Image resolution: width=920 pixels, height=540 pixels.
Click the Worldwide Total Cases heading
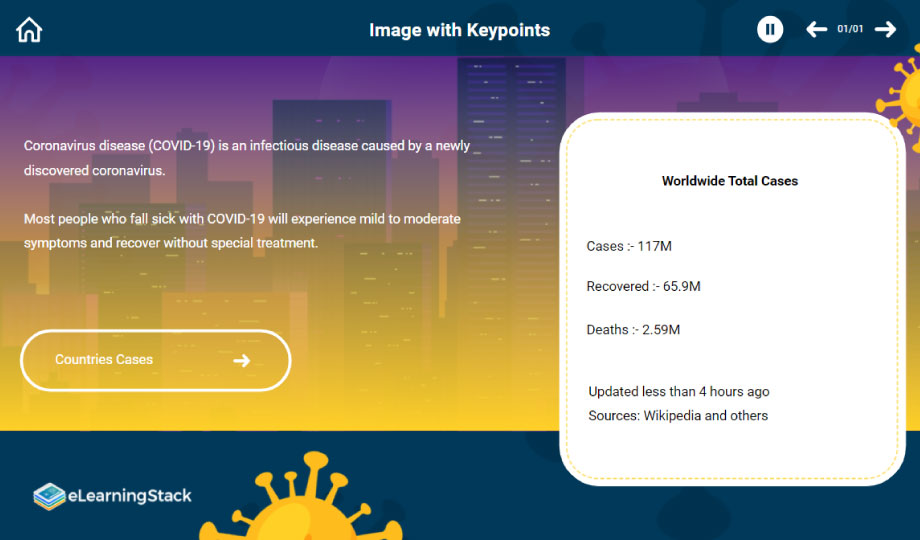click(730, 181)
